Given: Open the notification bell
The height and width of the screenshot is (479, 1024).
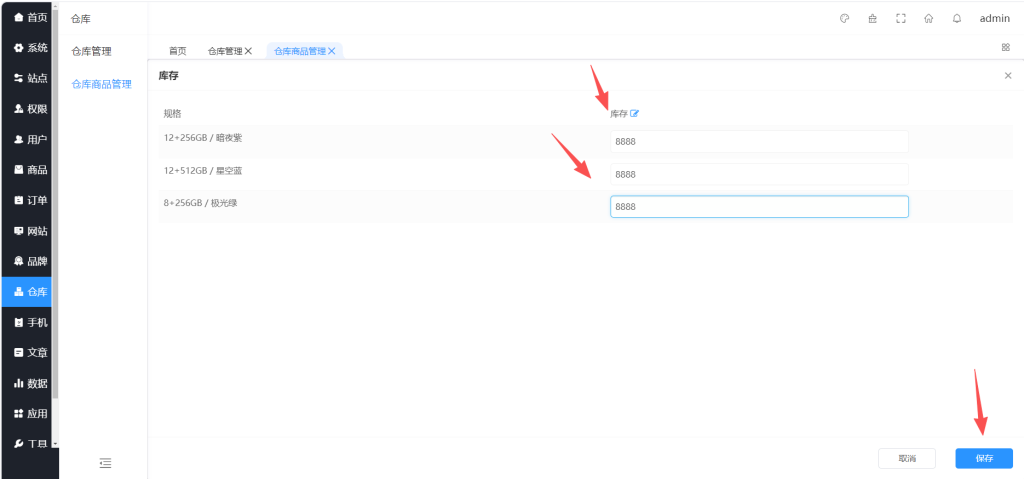Looking at the screenshot, I should [957, 18].
